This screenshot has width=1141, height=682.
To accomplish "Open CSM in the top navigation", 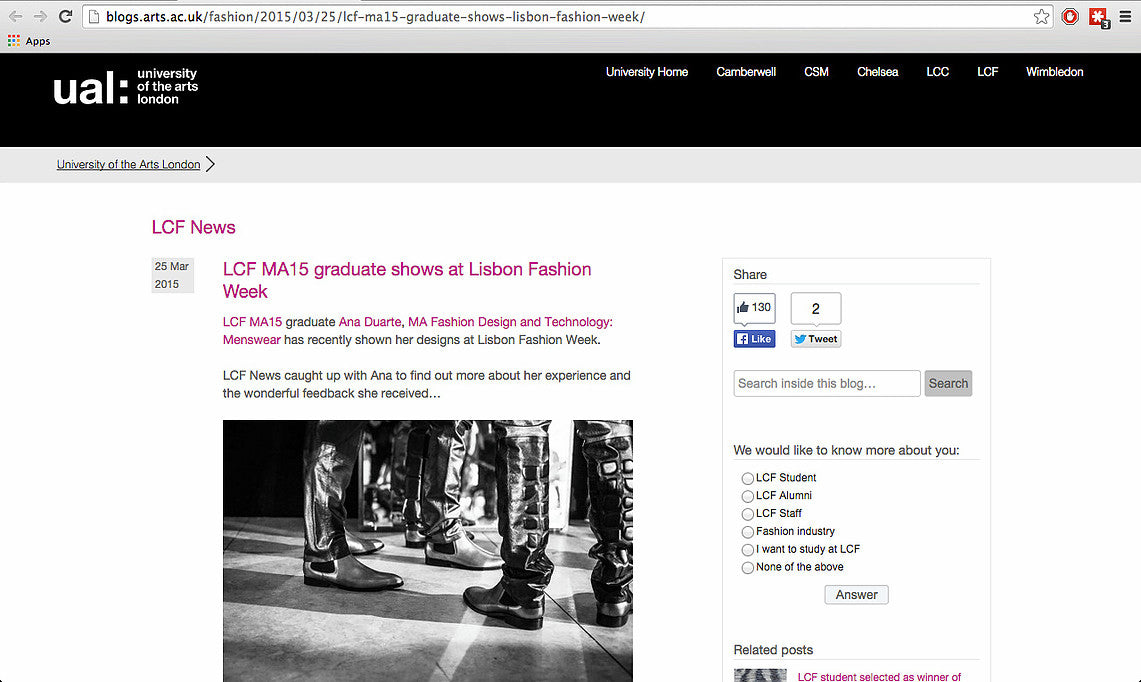I will [816, 72].
